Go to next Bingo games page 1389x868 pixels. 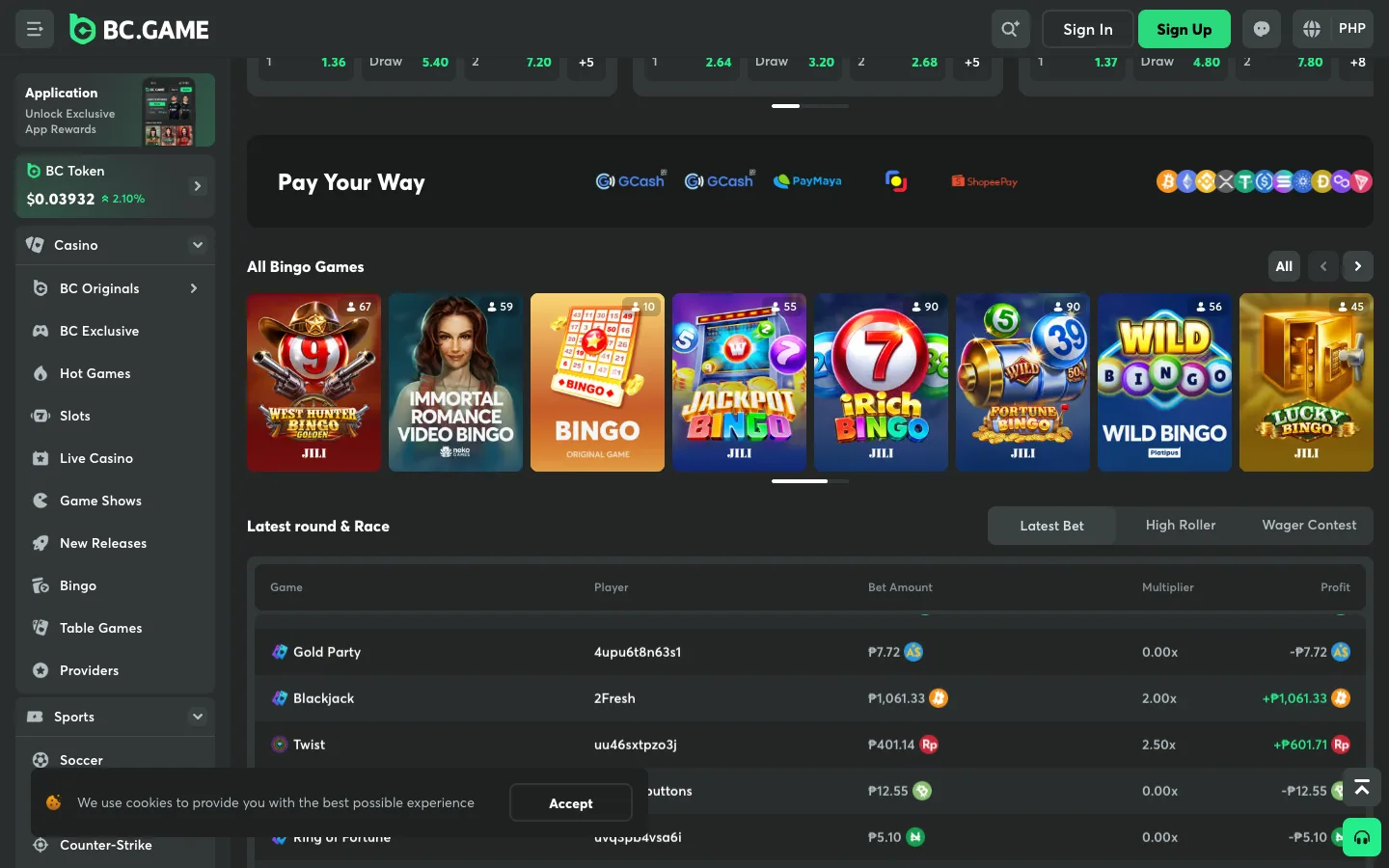coord(1358,266)
